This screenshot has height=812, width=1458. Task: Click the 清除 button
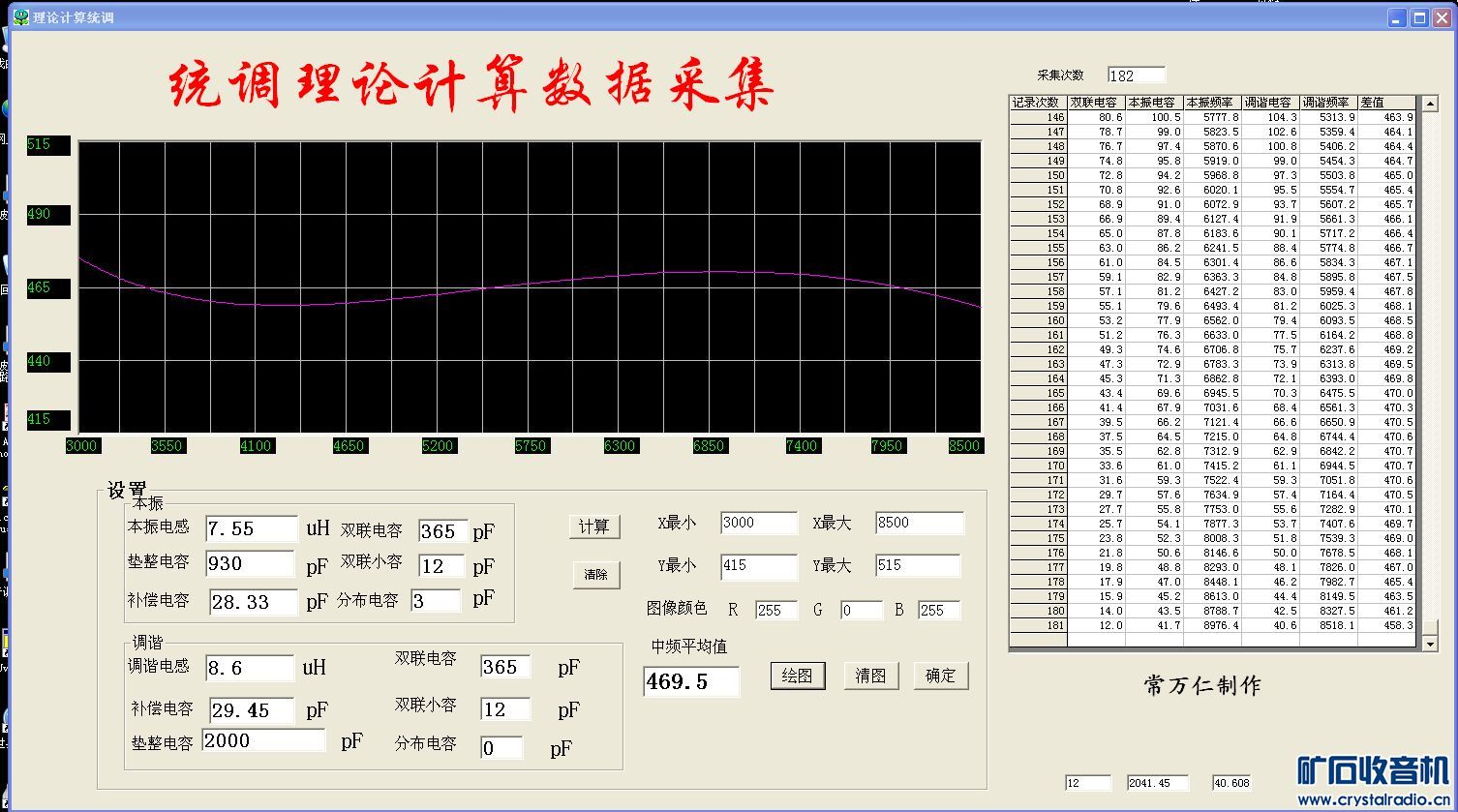point(595,575)
